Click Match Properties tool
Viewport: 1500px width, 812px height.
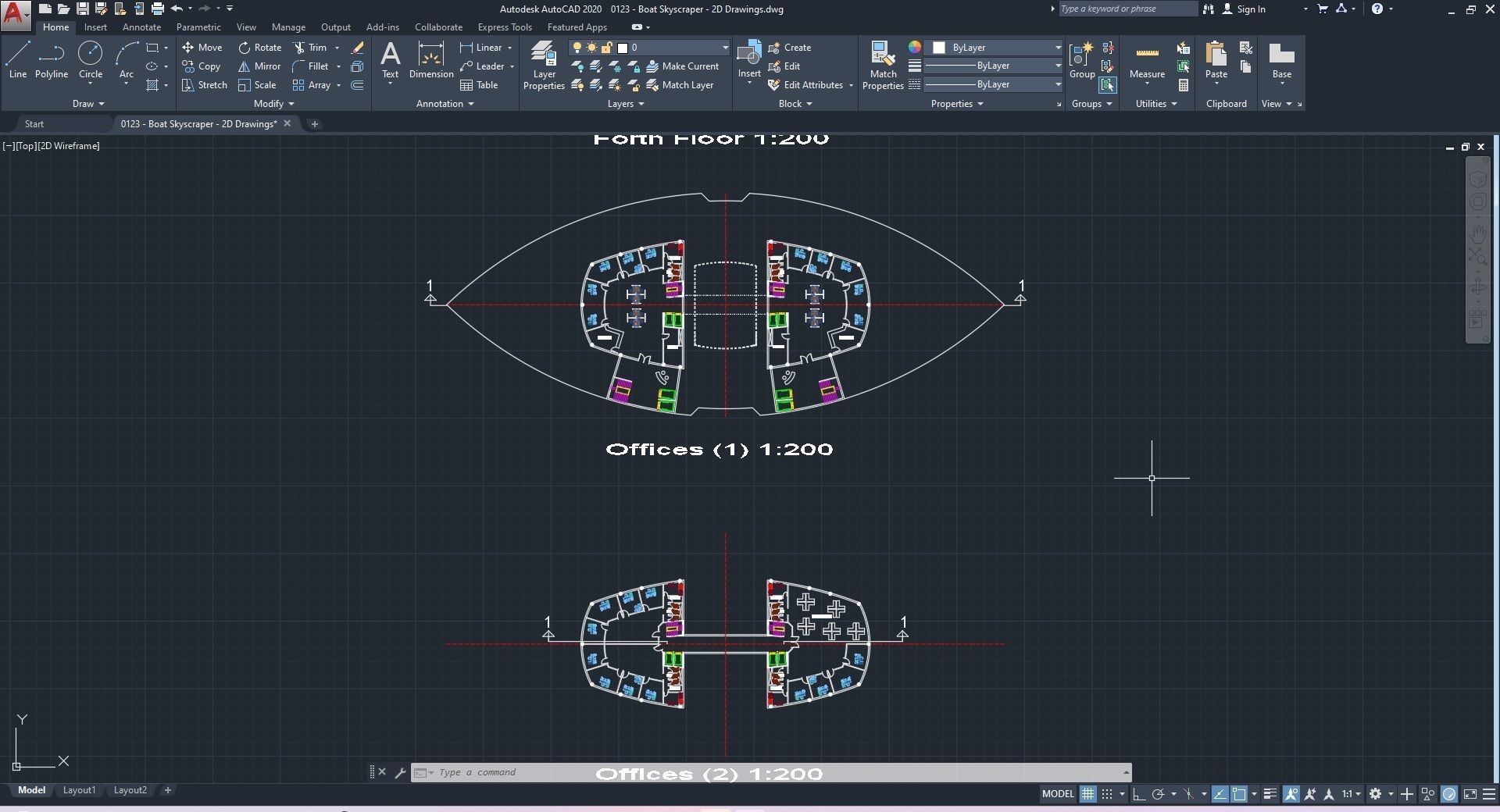883,66
